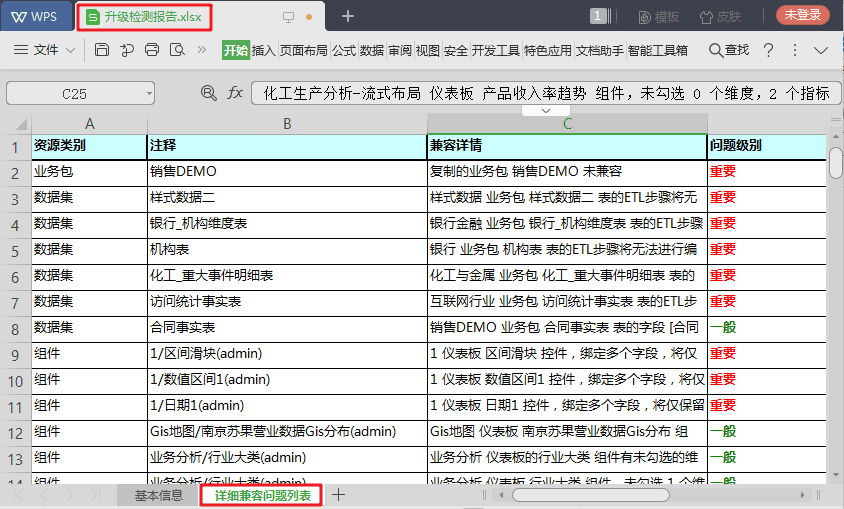Click the Print Preview icon

(x=177, y=50)
